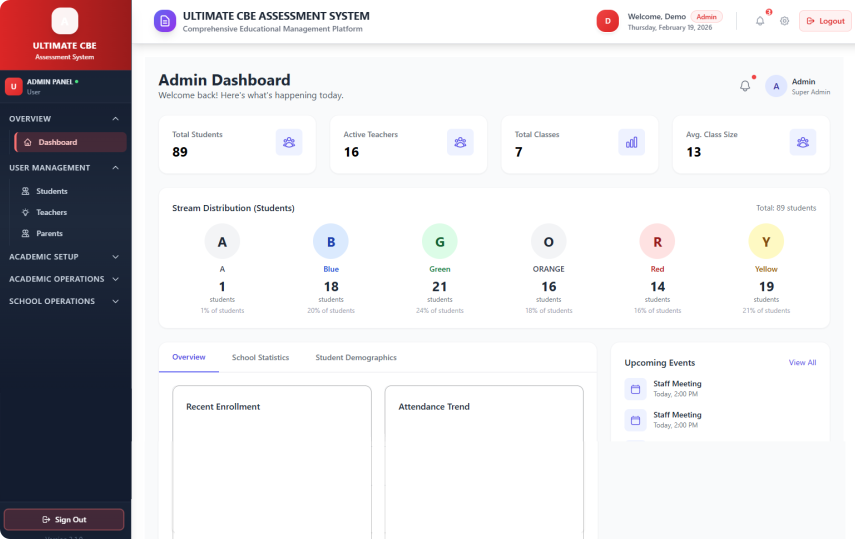Click the Total Students group icon
The image size is (855, 539).
point(289,142)
